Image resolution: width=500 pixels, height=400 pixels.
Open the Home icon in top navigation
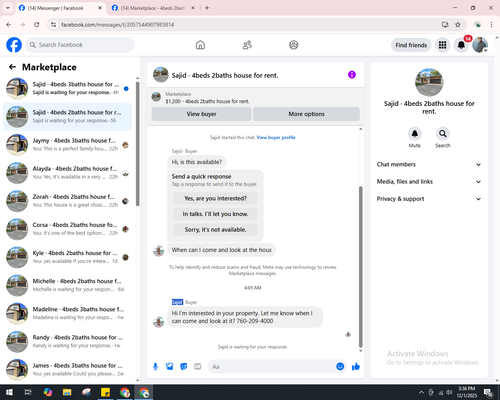pyautogui.click(x=200, y=45)
